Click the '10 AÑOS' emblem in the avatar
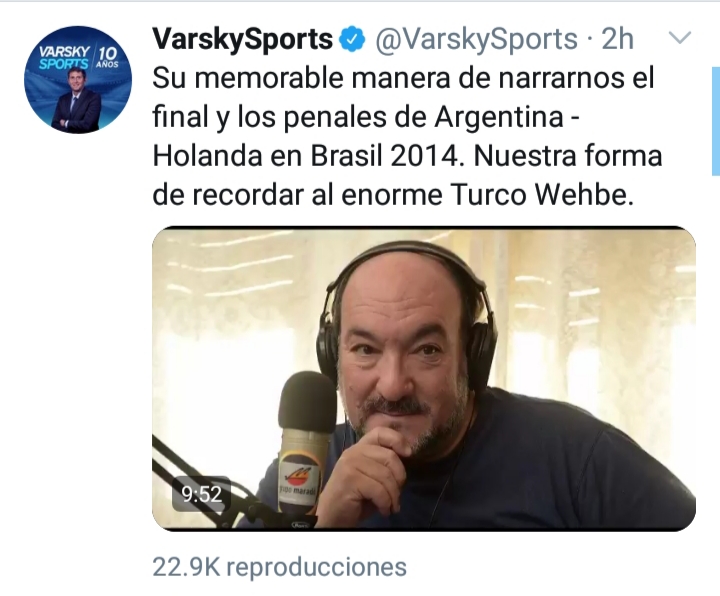 click(108, 57)
